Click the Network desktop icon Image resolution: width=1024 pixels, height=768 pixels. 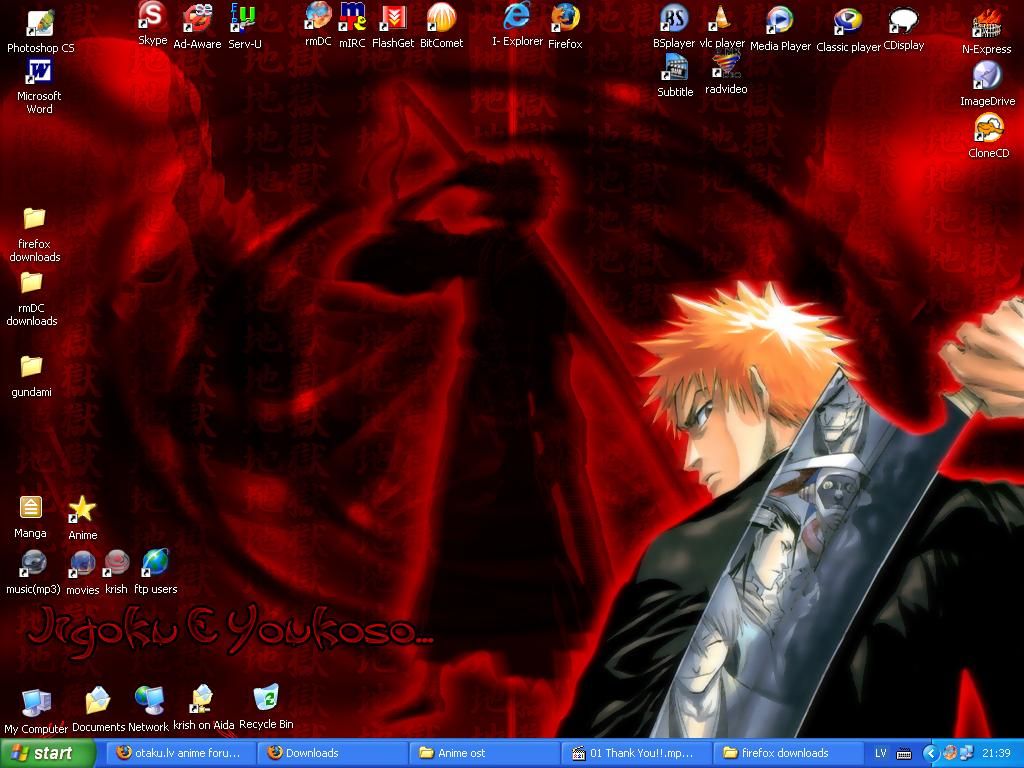tap(149, 701)
